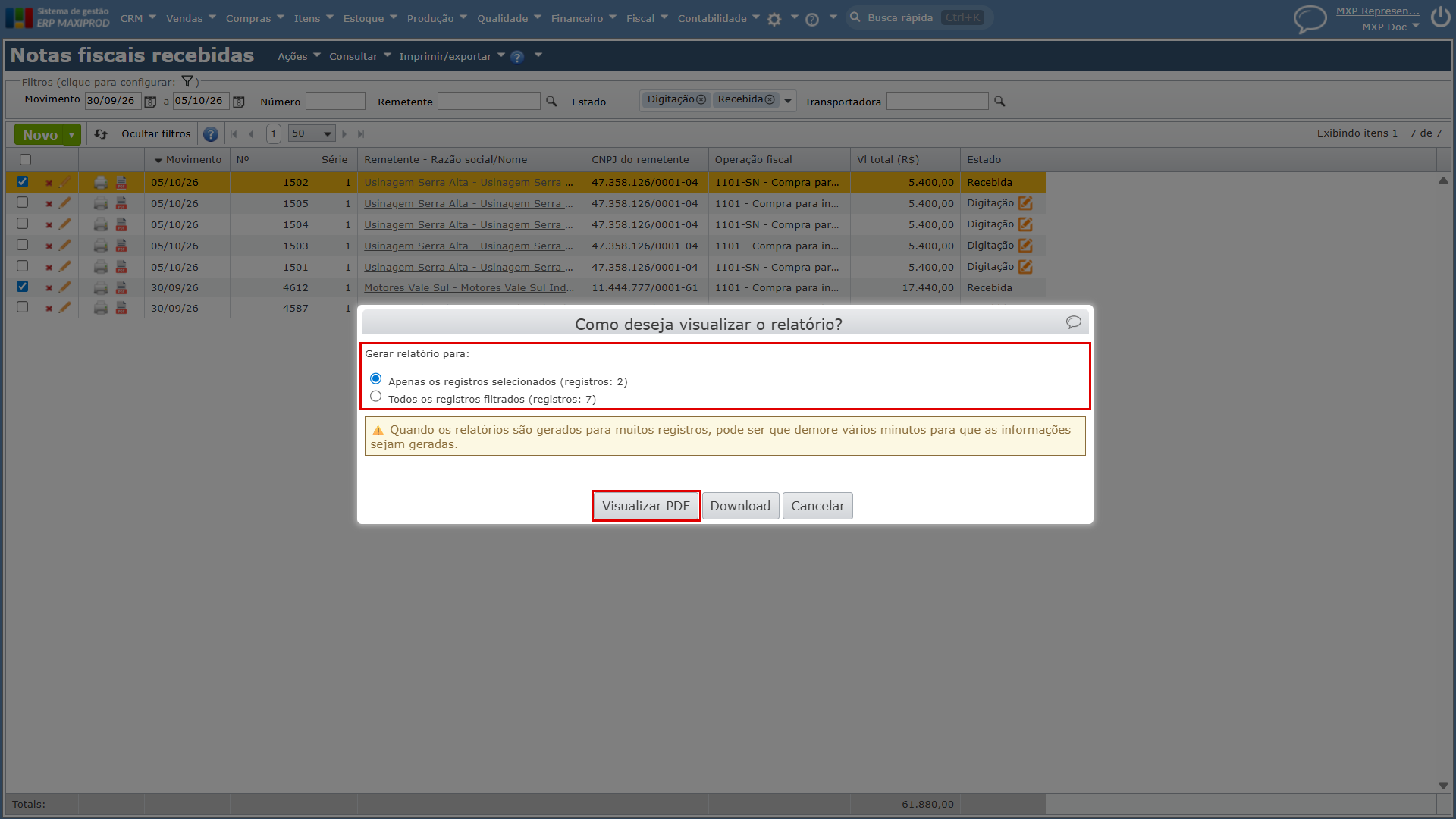Viewport: 1456px width, 819px height.
Task: Open the Imprimir/exportar dropdown
Action: click(452, 56)
